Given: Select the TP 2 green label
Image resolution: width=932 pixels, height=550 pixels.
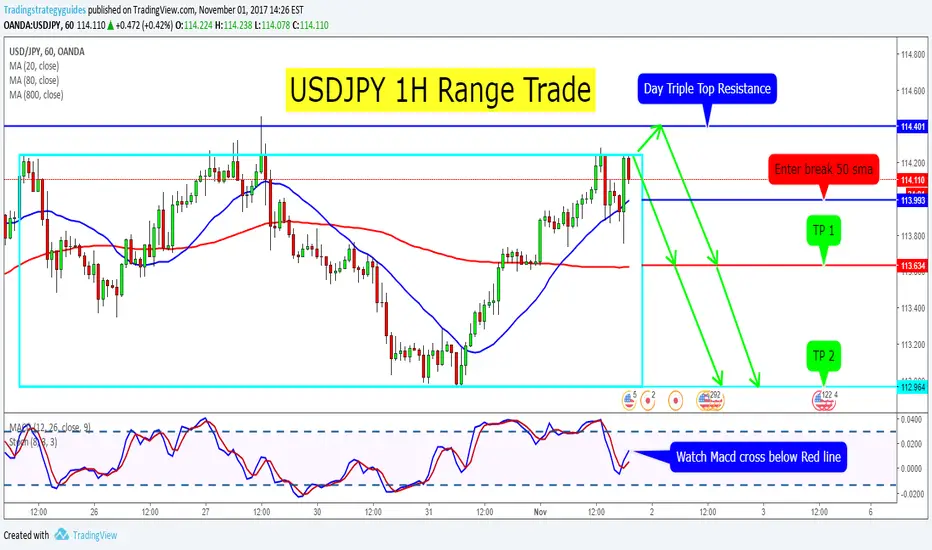Looking at the screenshot, I should (823, 356).
